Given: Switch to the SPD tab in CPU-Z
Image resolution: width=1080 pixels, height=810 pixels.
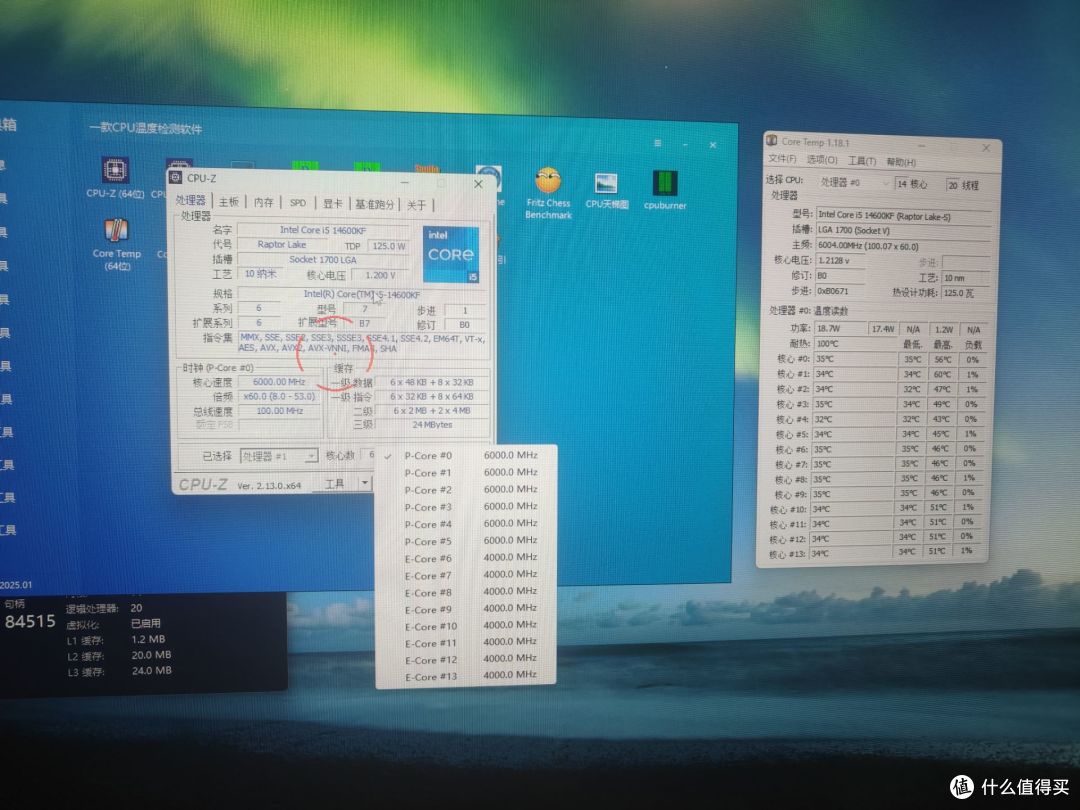Looking at the screenshot, I should coord(297,203).
